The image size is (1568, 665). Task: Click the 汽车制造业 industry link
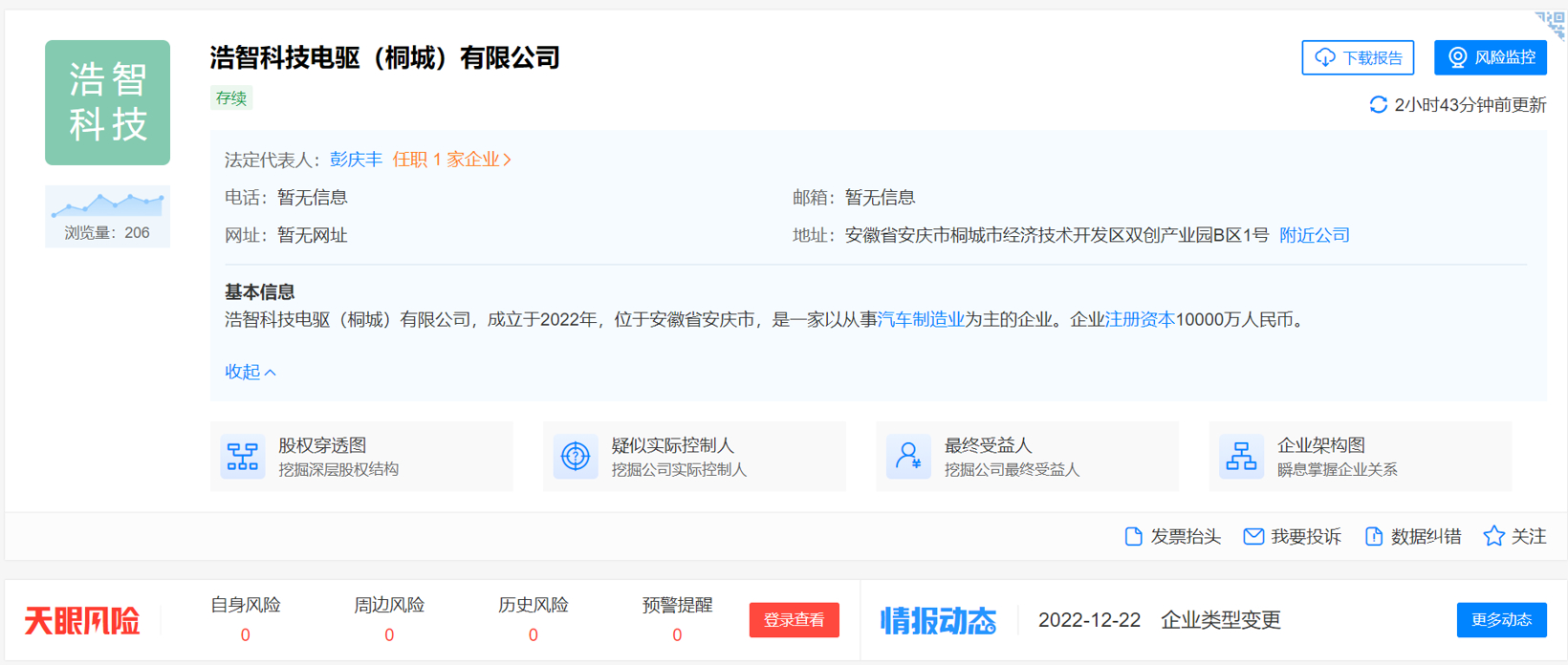[921, 320]
